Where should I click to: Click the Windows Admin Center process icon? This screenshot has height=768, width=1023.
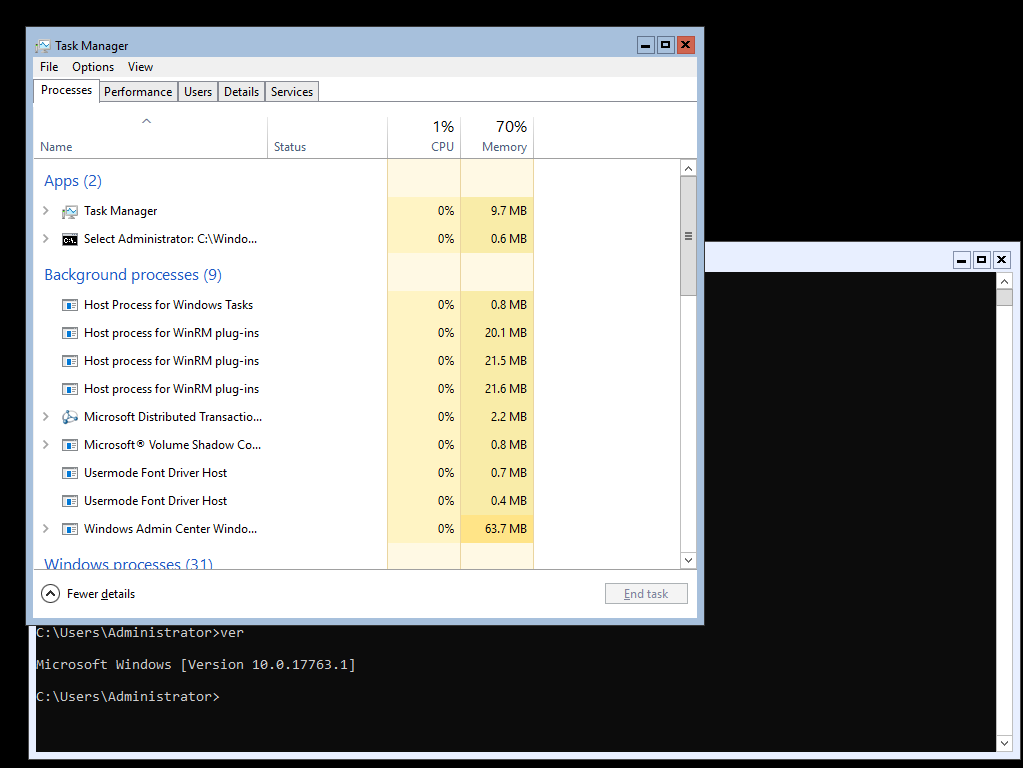tap(69, 529)
